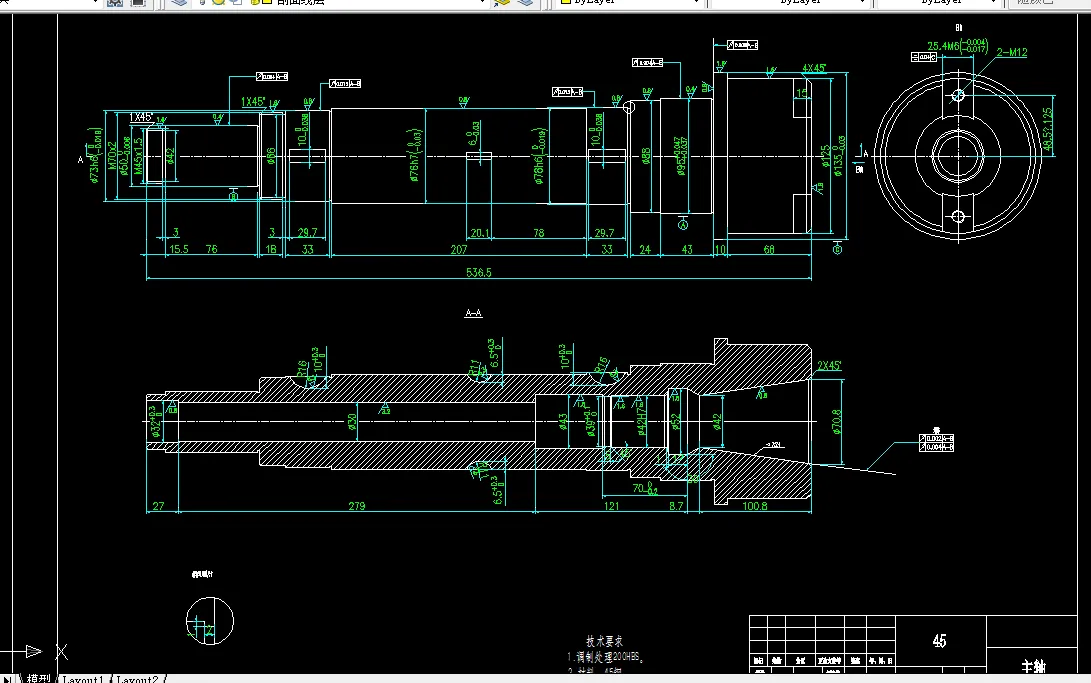This screenshot has width=1091, height=683.
Task: Select the 4X45' chamfer callout
Action: point(814,68)
